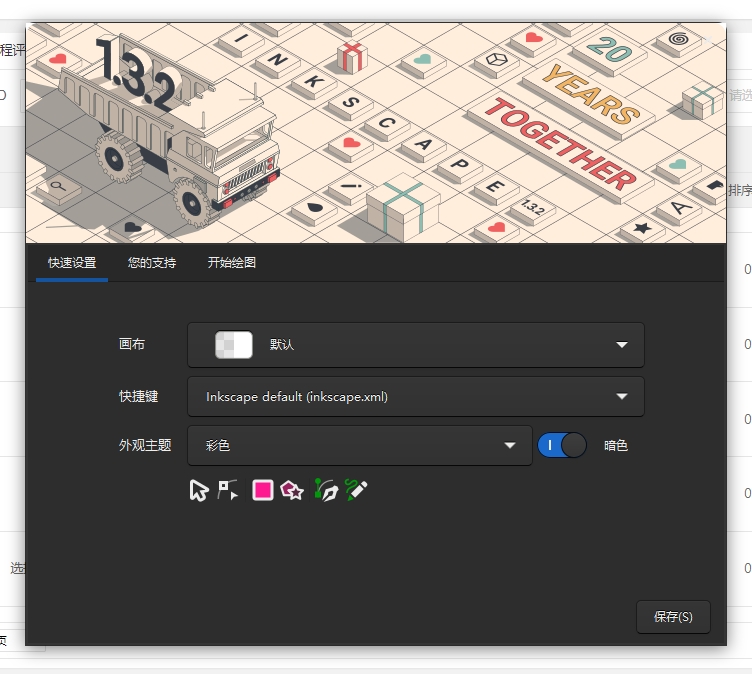Click the 快捷键 label
This screenshot has width=752, height=674.
point(139,396)
